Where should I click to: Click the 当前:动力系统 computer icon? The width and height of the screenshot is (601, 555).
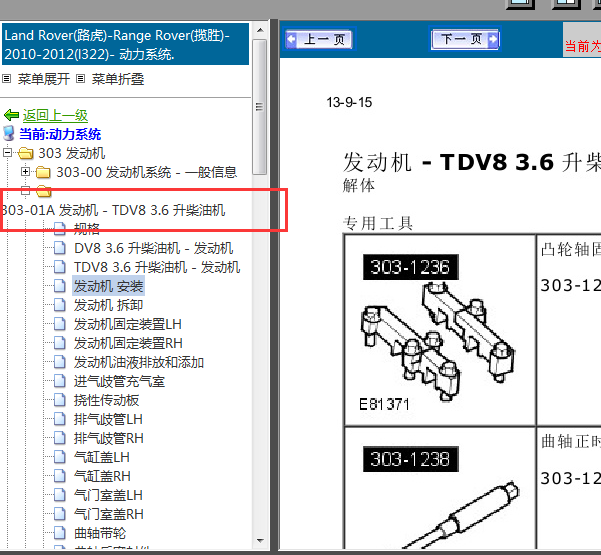coord(9,133)
